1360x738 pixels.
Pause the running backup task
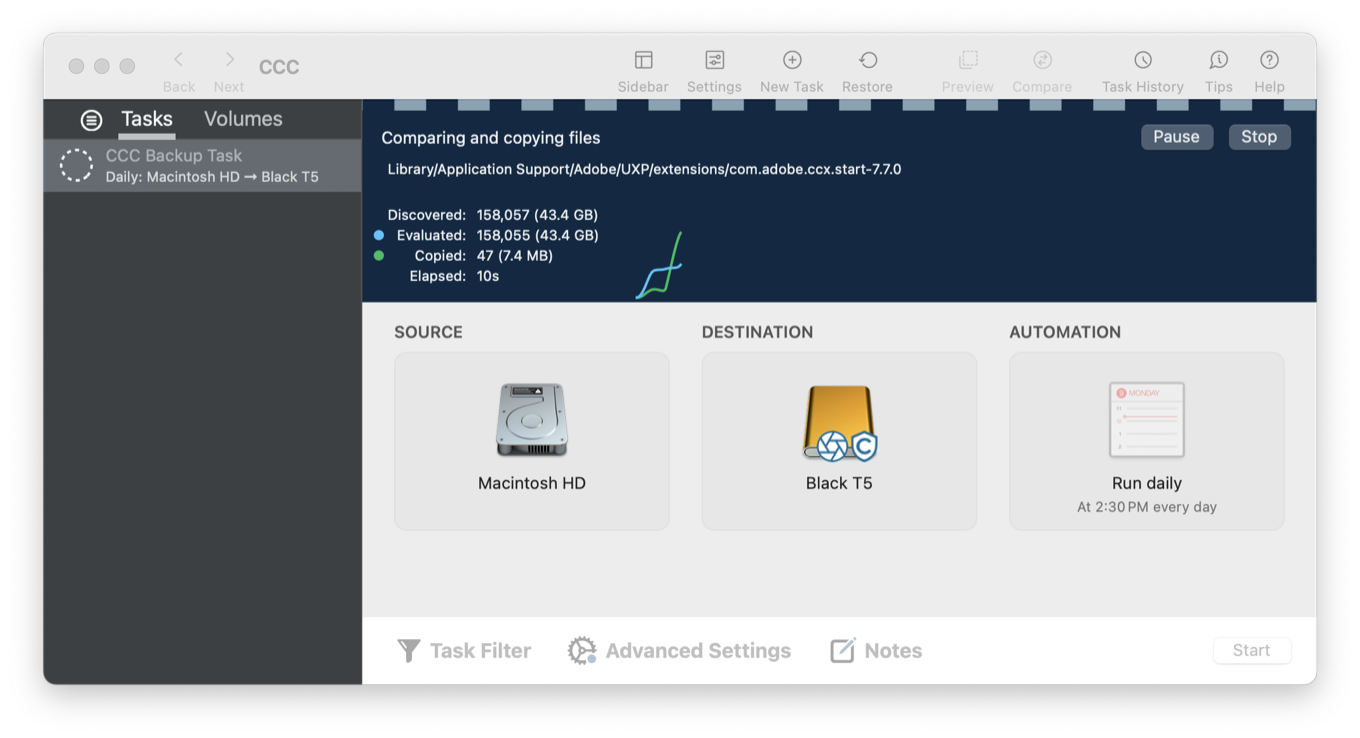click(1177, 137)
